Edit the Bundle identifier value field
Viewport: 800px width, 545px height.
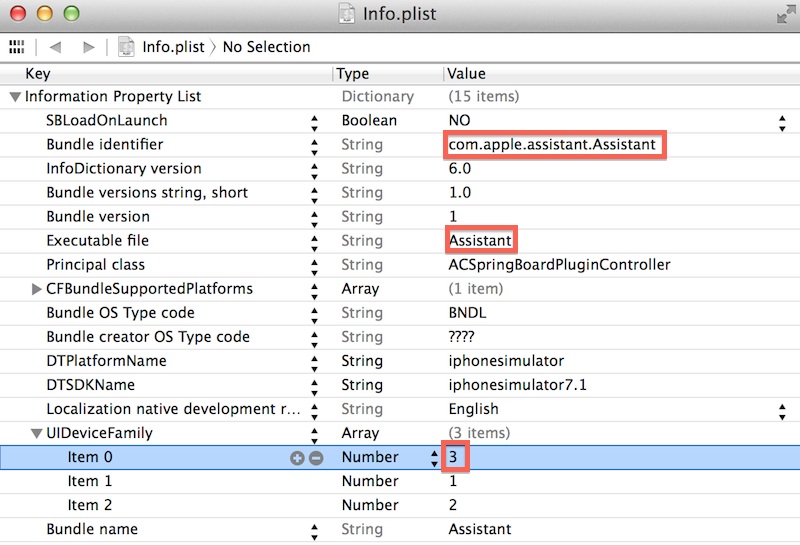click(x=552, y=145)
